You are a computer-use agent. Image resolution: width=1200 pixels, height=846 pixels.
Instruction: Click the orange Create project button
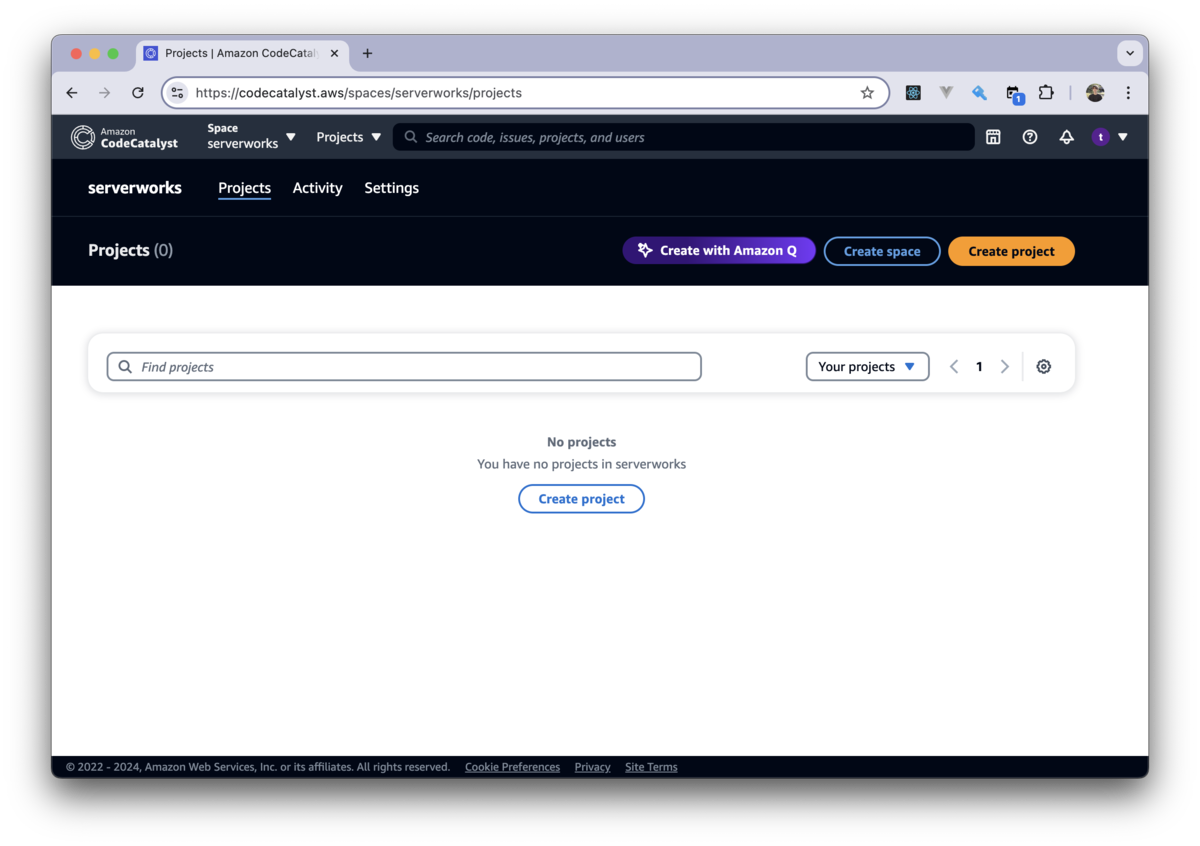(1011, 251)
